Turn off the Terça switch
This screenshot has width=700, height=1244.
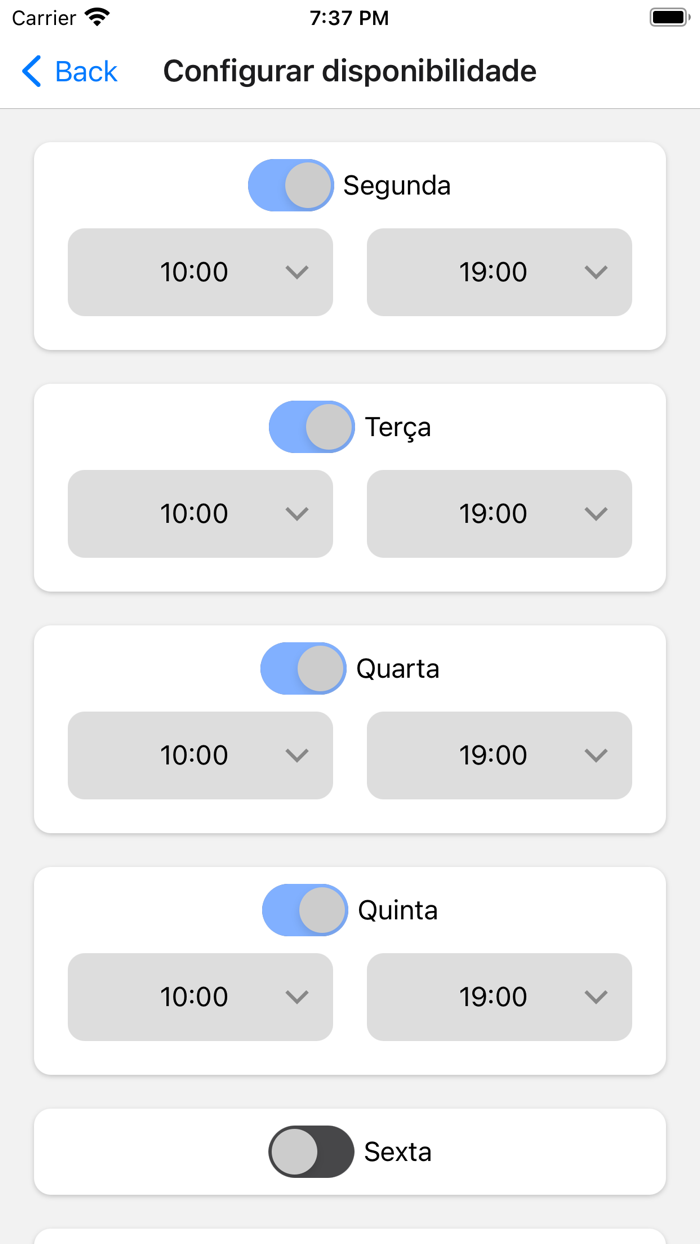click(312, 427)
